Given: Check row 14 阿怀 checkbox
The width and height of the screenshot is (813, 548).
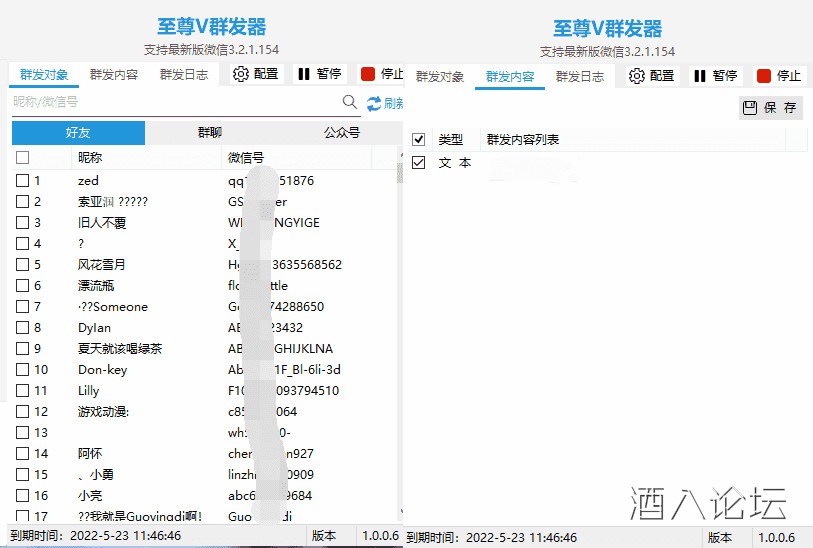Looking at the screenshot, I should [22, 454].
